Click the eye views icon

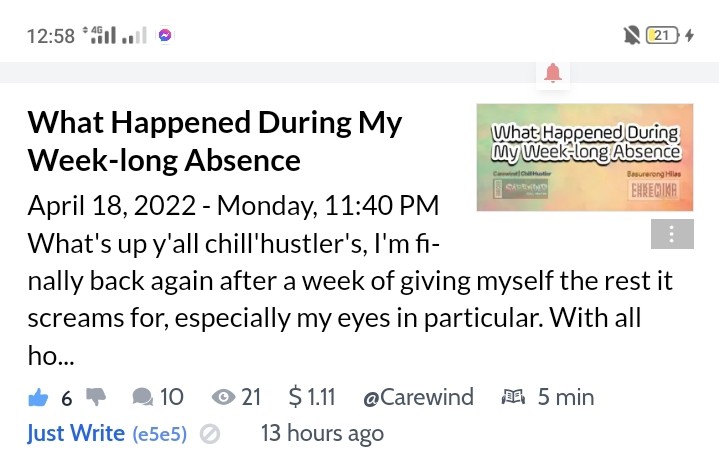point(223,397)
